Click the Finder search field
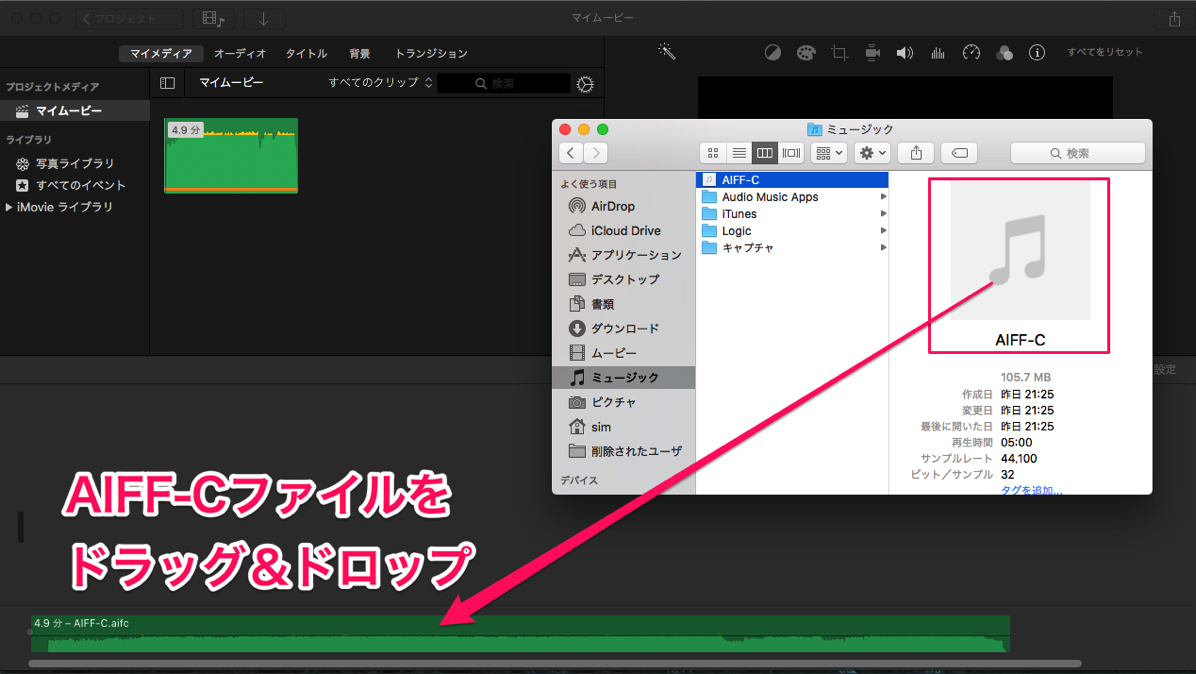Viewport: 1196px width, 674px height. [x=1078, y=153]
